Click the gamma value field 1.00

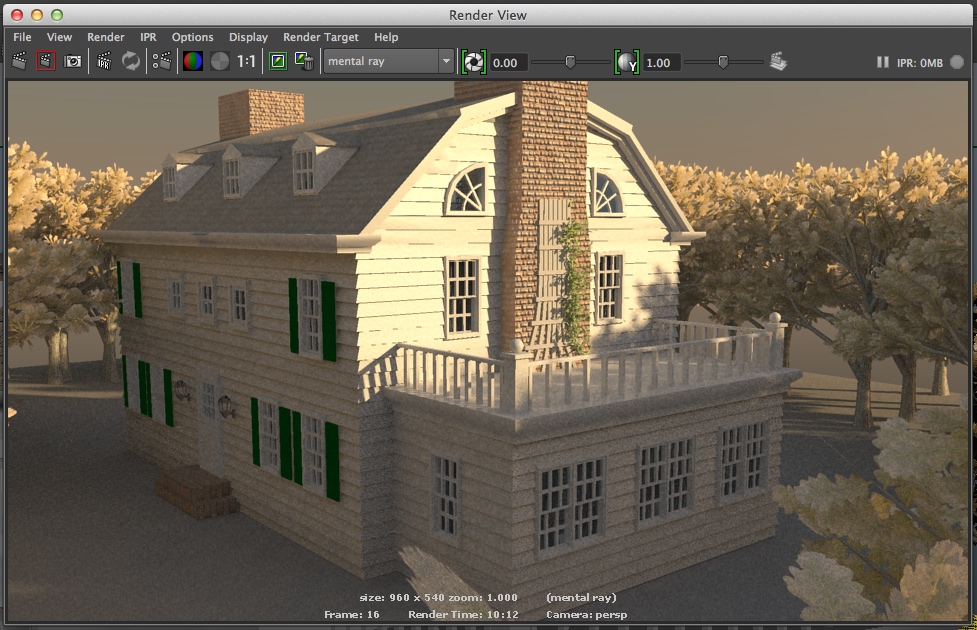point(662,62)
